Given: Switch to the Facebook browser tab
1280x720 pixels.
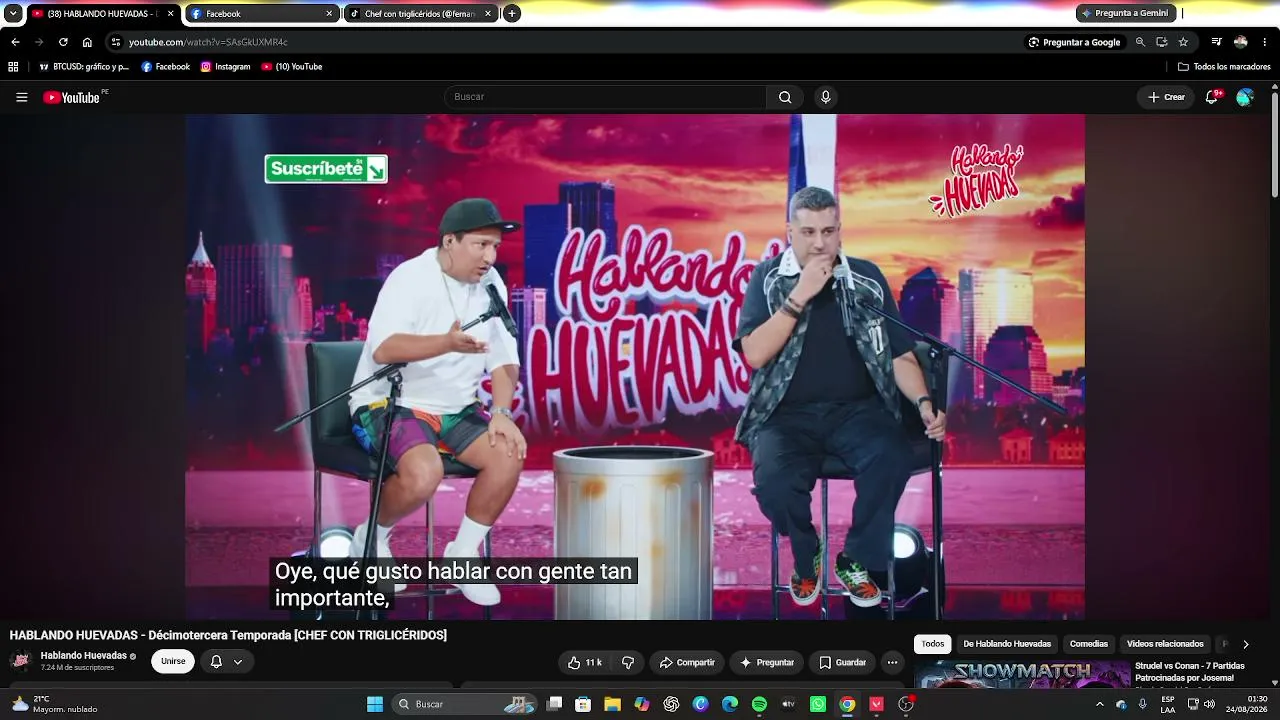Looking at the screenshot, I should [263, 14].
